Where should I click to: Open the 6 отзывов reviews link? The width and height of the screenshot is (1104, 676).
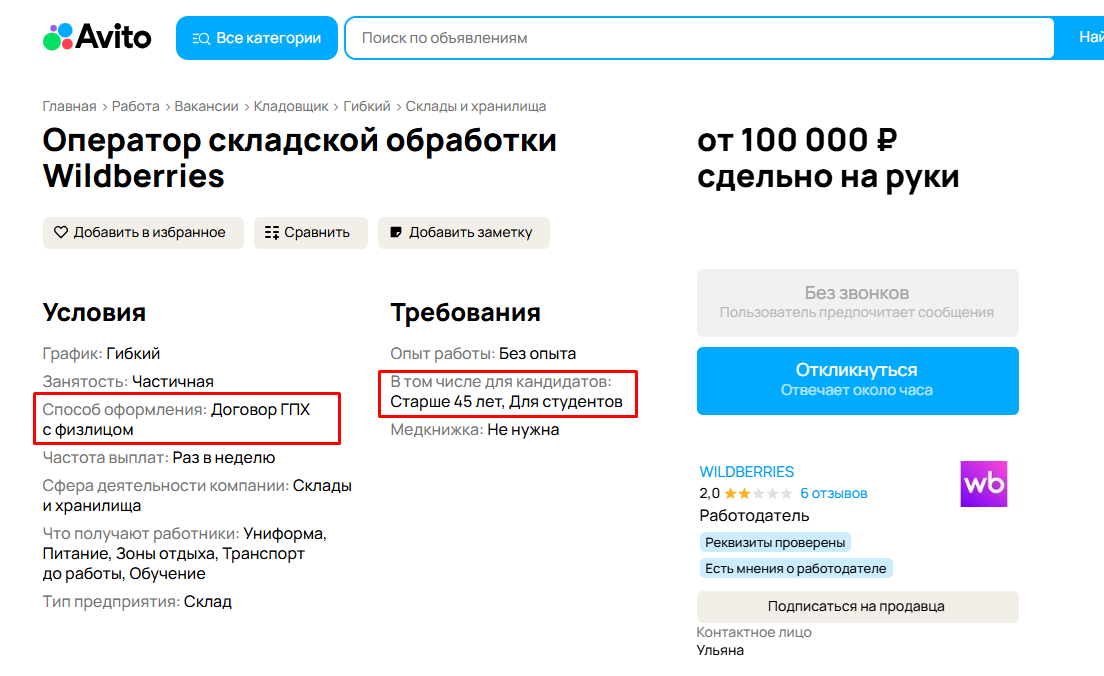pyautogui.click(x=833, y=494)
